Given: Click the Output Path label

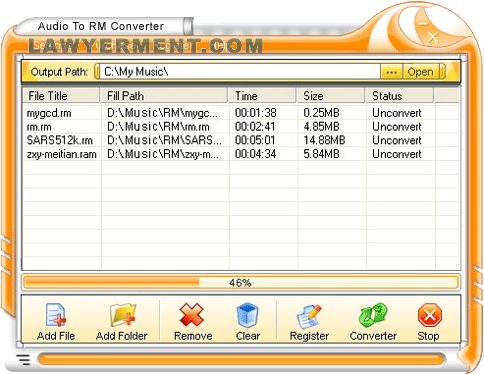Looking at the screenshot, I should (x=59, y=72).
